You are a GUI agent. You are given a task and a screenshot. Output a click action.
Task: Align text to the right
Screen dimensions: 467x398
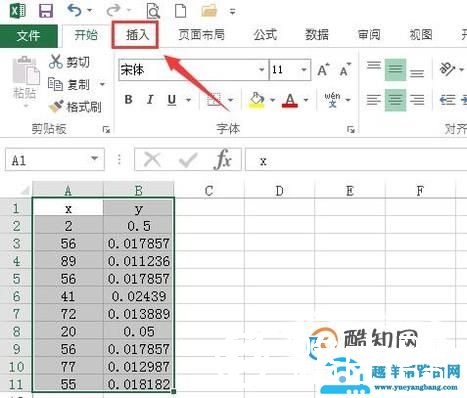click(x=417, y=100)
